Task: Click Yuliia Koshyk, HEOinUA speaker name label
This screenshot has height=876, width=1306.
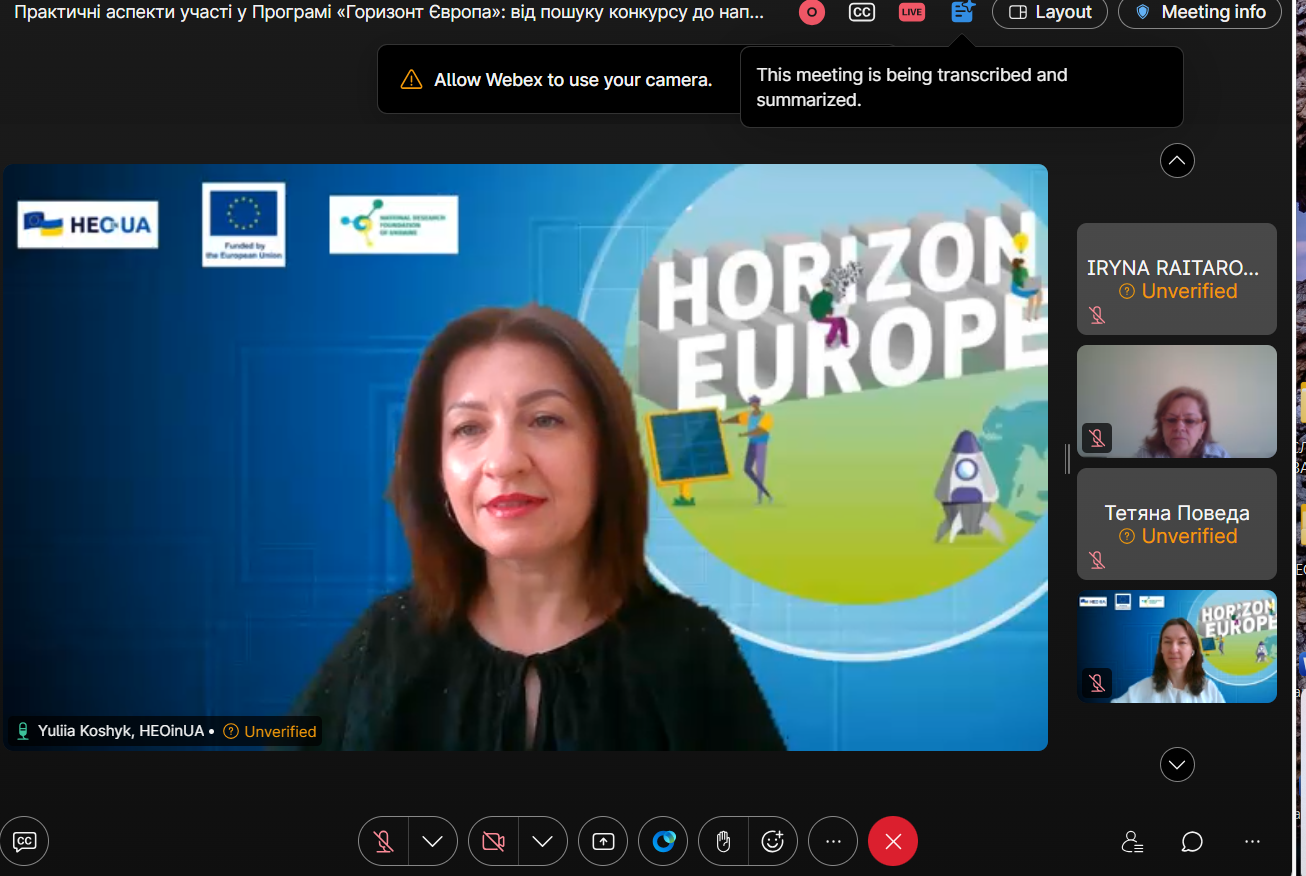Action: [x=121, y=731]
